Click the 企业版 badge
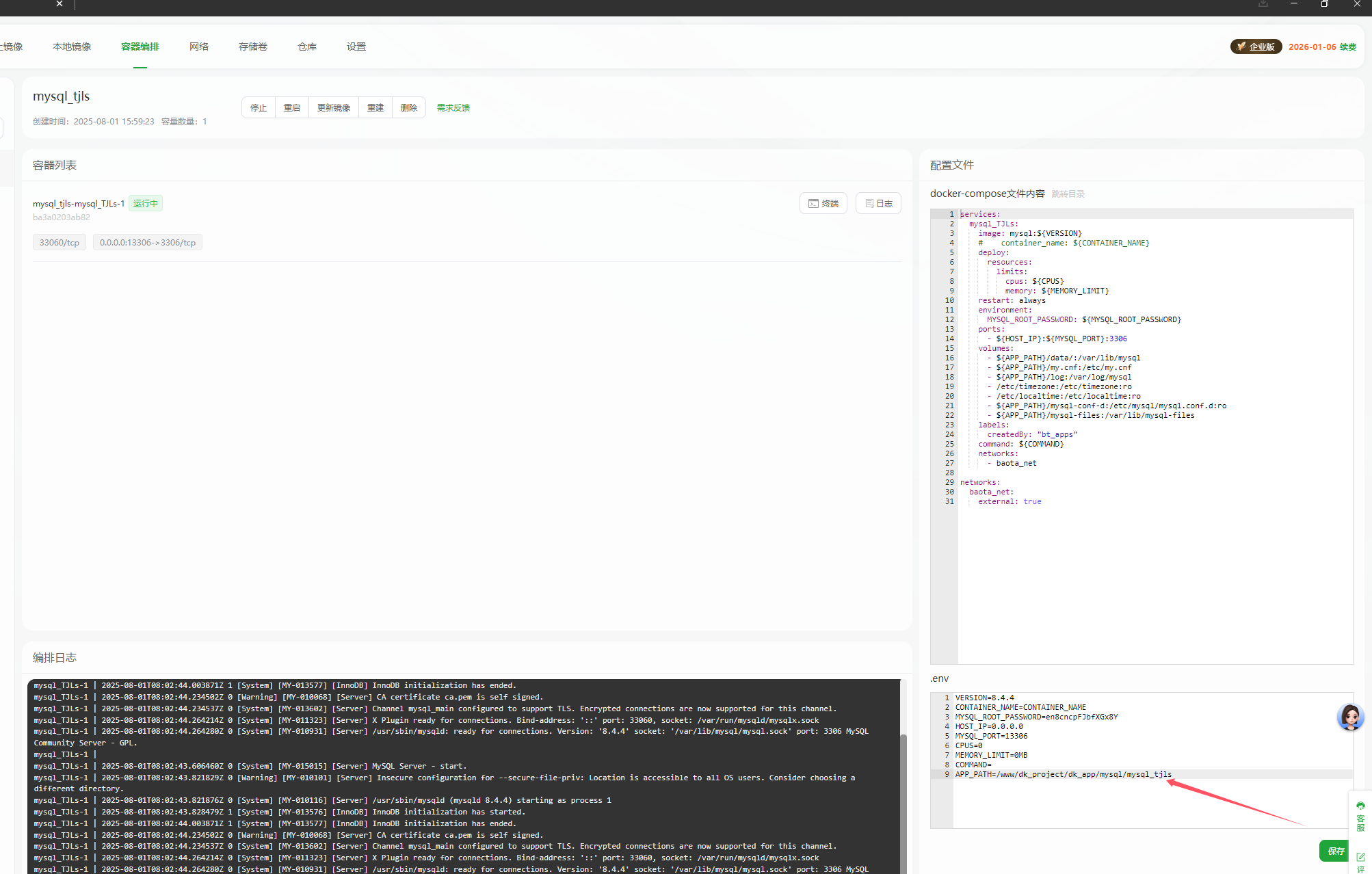 click(1256, 47)
